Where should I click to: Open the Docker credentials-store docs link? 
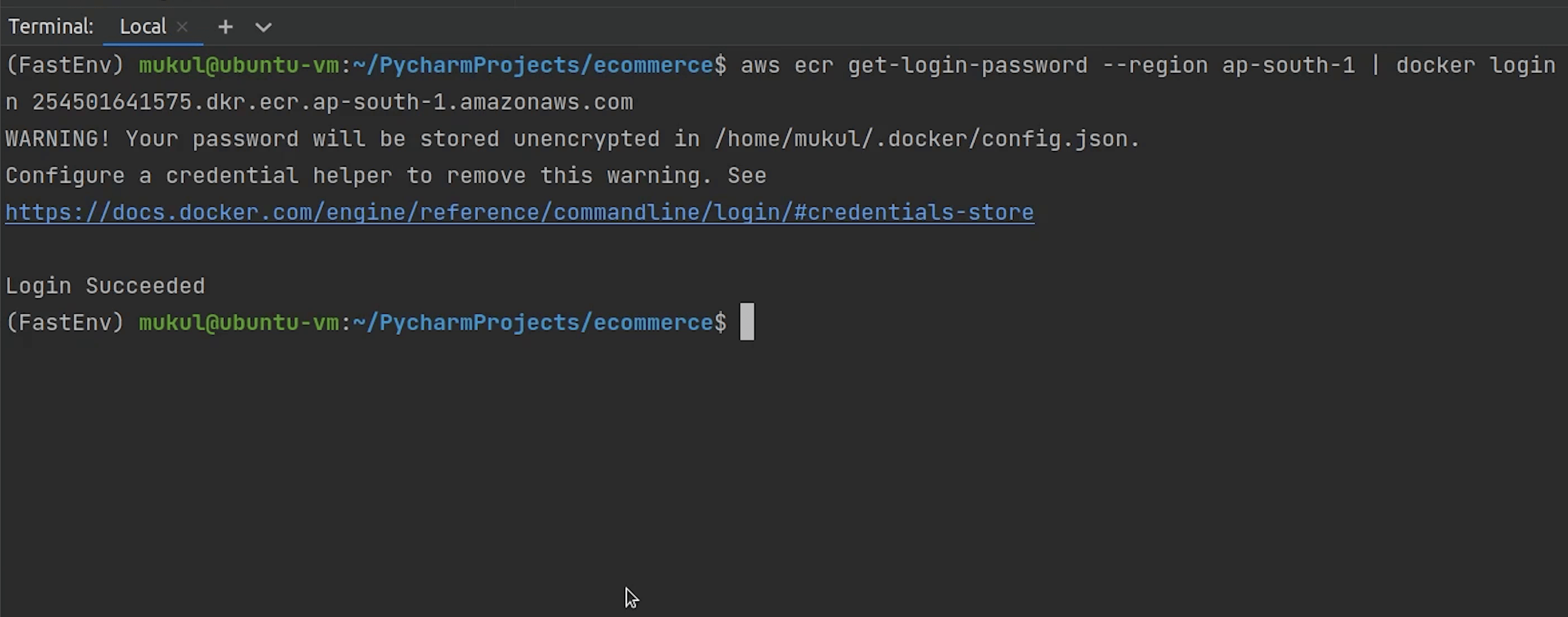point(519,212)
